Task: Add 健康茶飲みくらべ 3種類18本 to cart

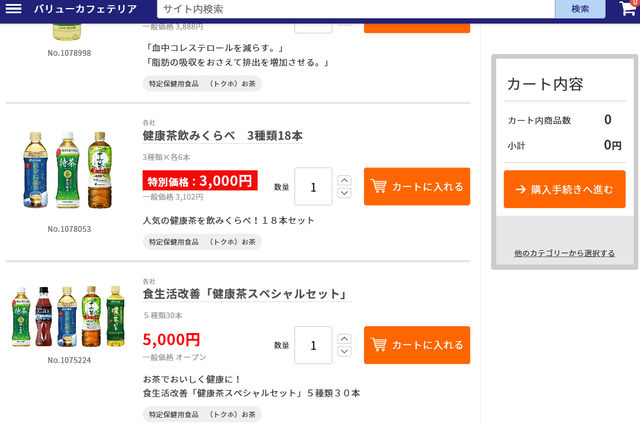Action: 417,186
